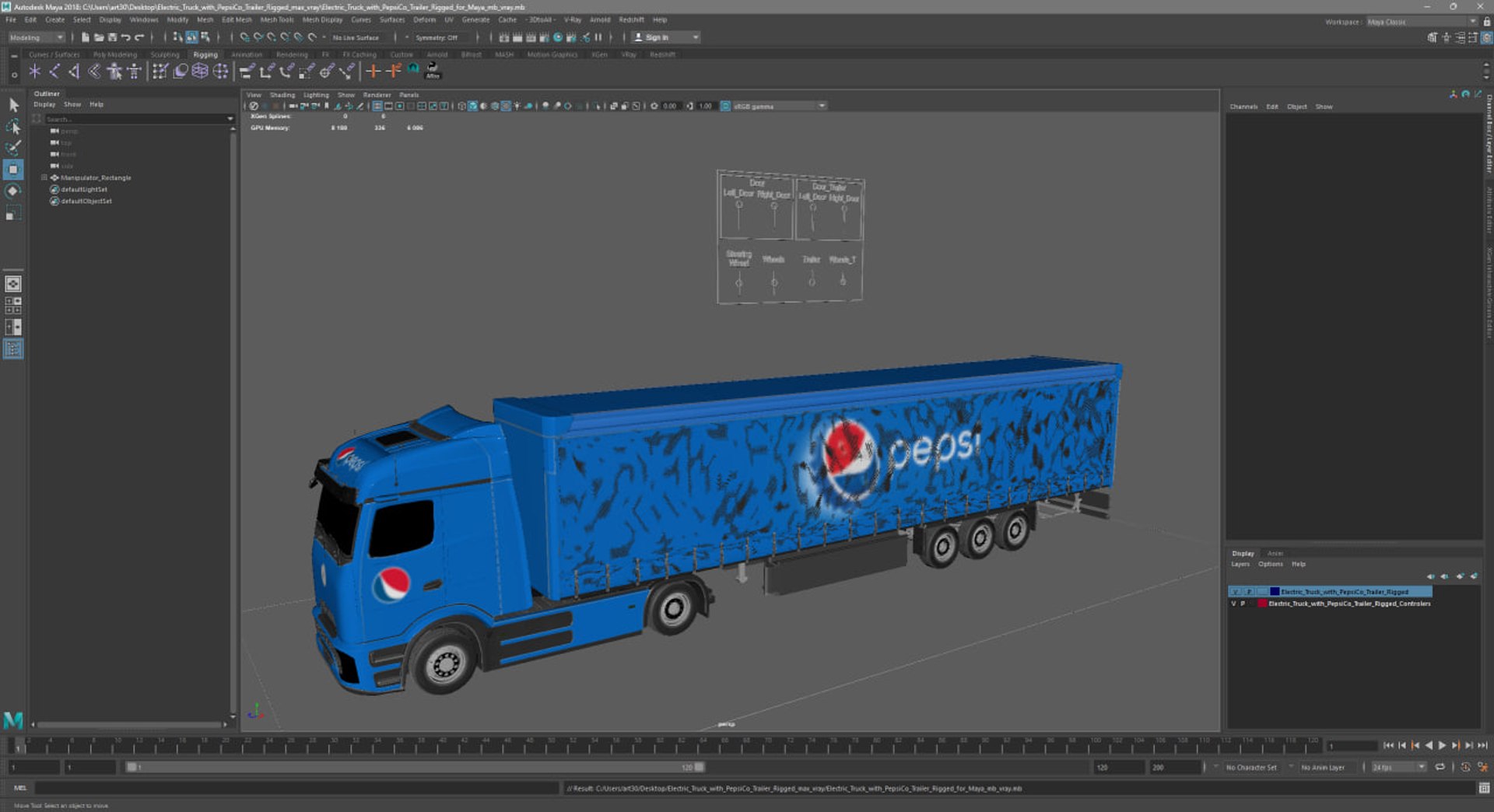
Task: Click the Create Joints shelf icon
Action: (x=54, y=72)
